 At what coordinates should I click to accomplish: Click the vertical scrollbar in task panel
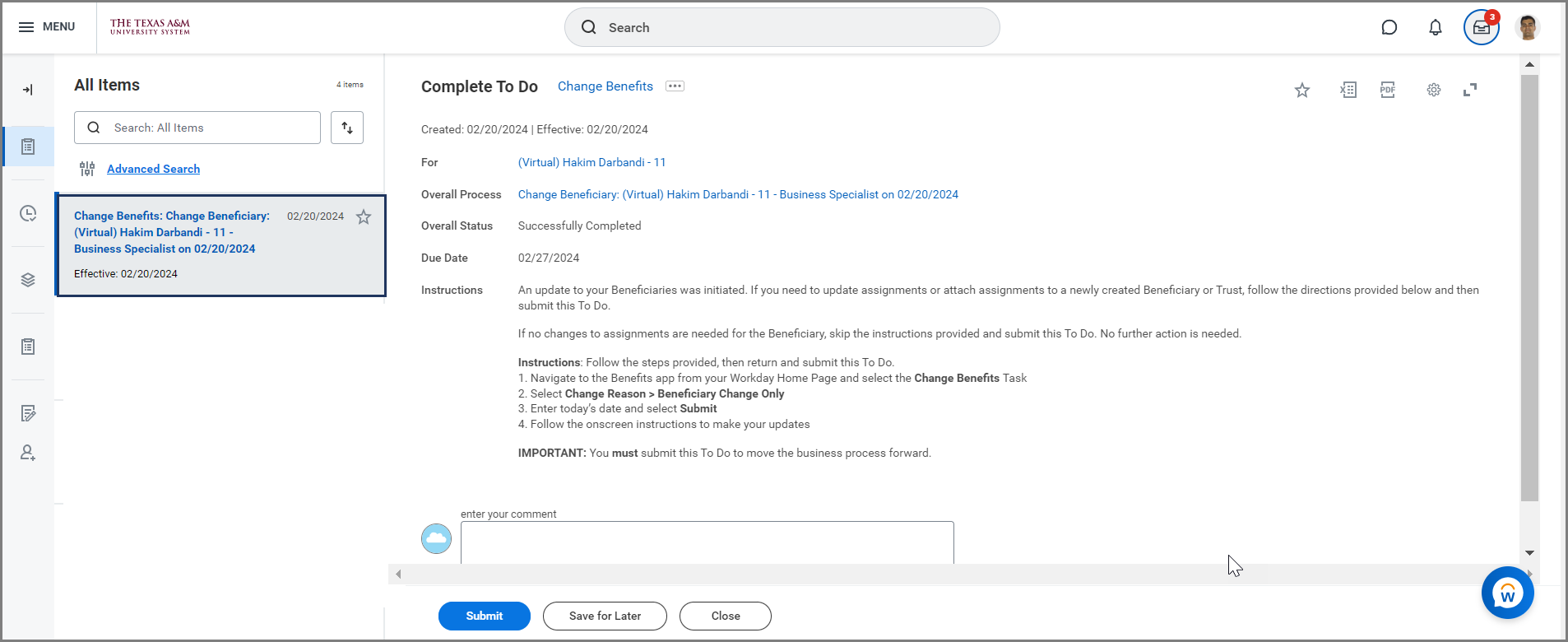pyautogui.click(x=1529, y=288)
